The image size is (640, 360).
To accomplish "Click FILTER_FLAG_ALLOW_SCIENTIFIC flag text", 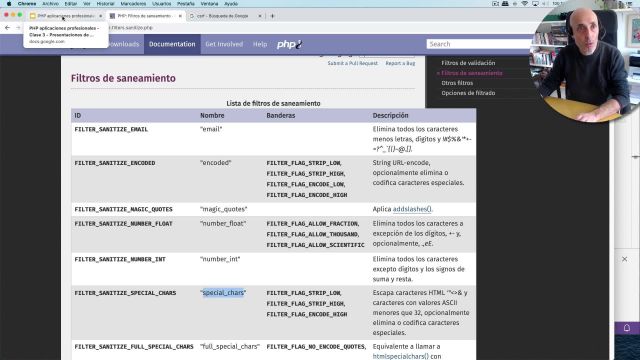I will [316, 245].
